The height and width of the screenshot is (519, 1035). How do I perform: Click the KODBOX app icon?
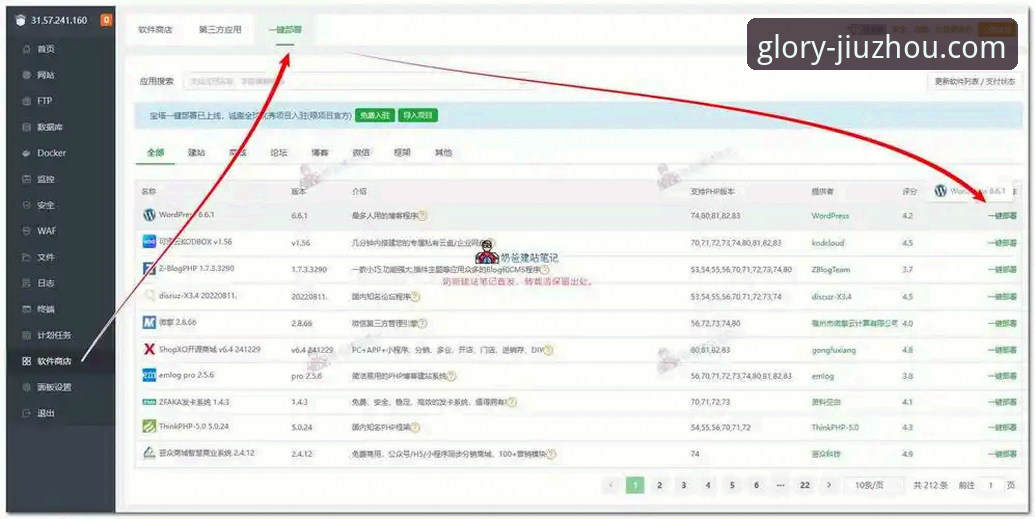pyautogui.click(x=149, y=242)
